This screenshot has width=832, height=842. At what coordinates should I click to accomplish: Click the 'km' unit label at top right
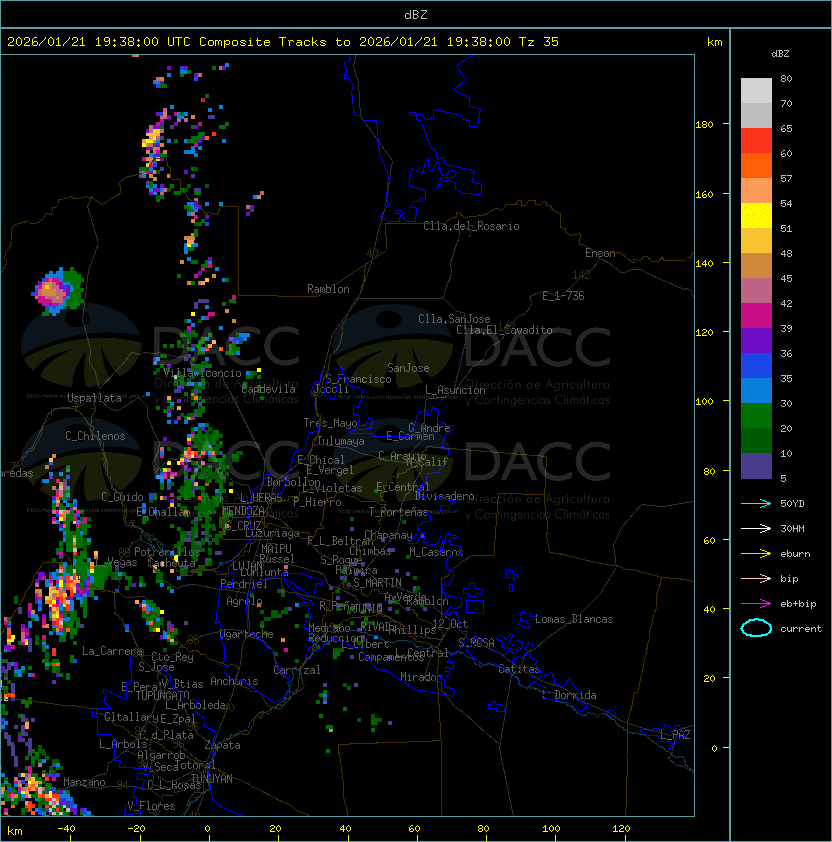(714, 42)
